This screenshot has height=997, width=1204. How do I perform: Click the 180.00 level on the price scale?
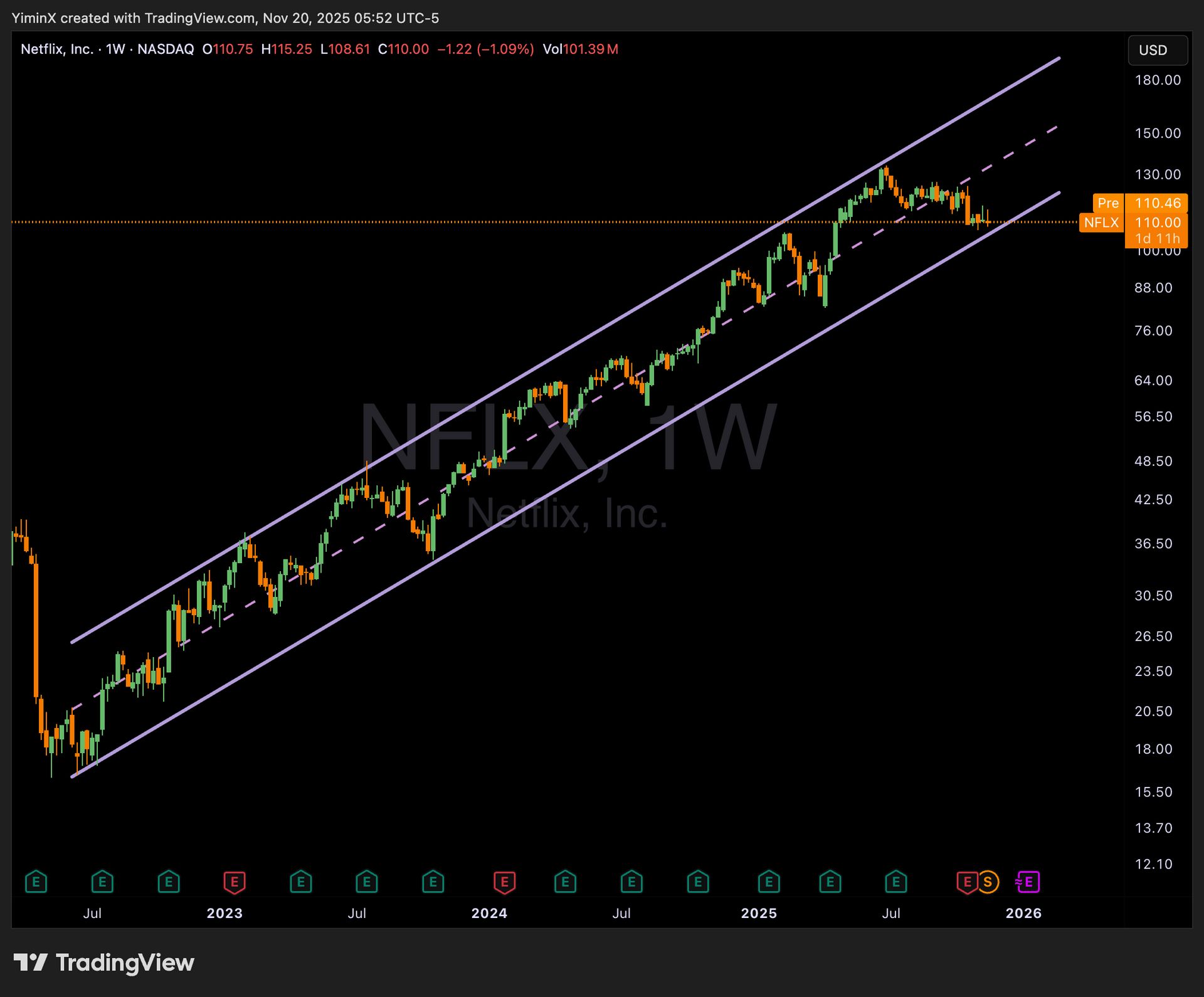tap(1158, 80)
